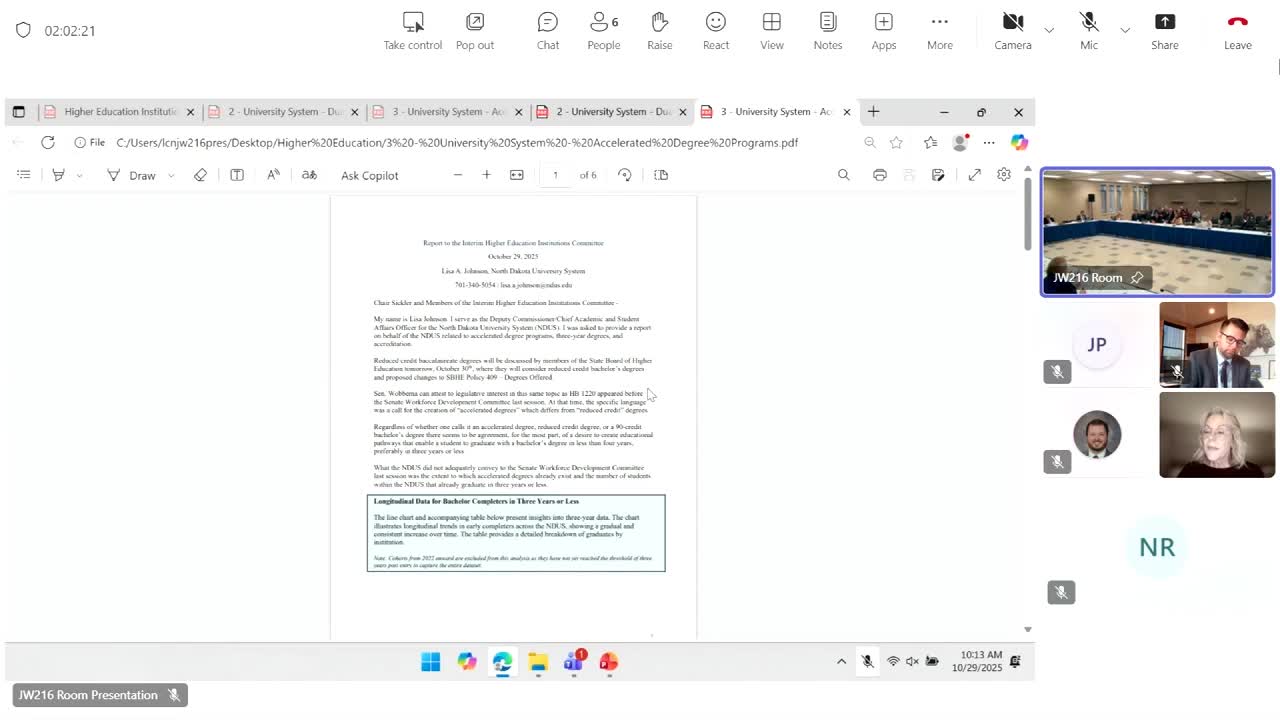Unmute the Mic
This screenshot has width=1280, height=720.
[1089, 31]
